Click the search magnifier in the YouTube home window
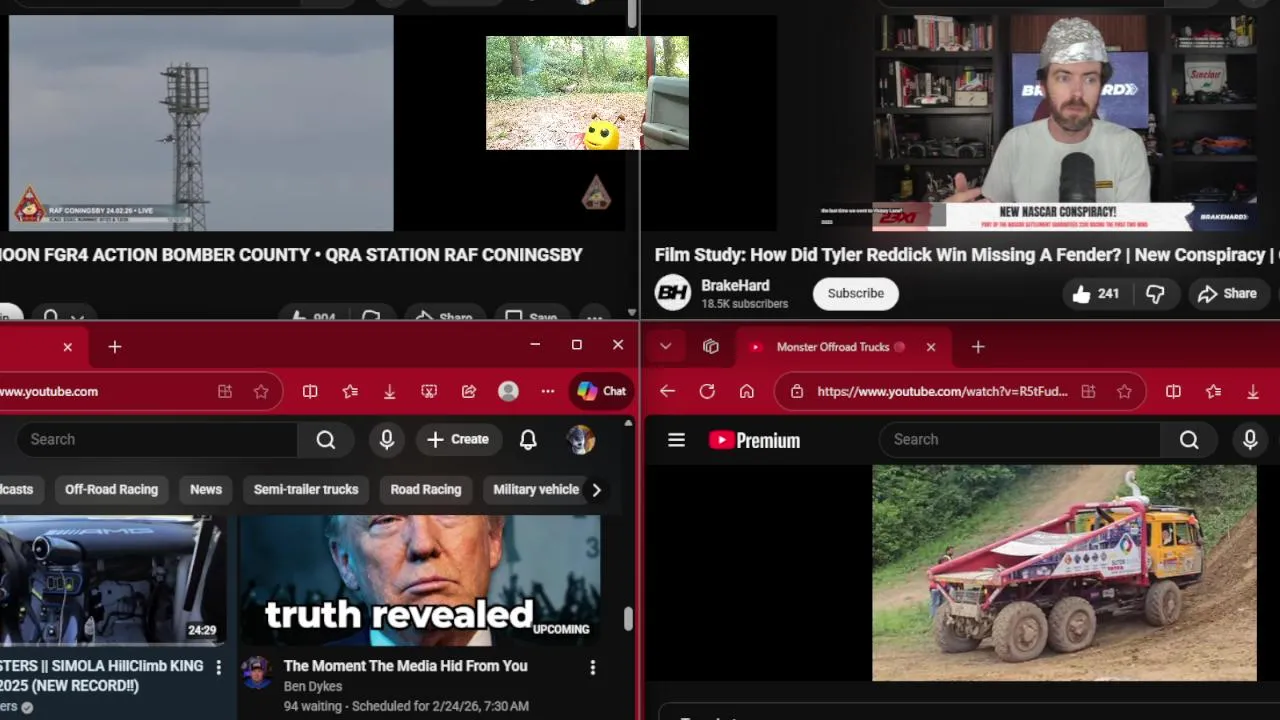This screenshot has width=1280, height=720. (326, 439)
